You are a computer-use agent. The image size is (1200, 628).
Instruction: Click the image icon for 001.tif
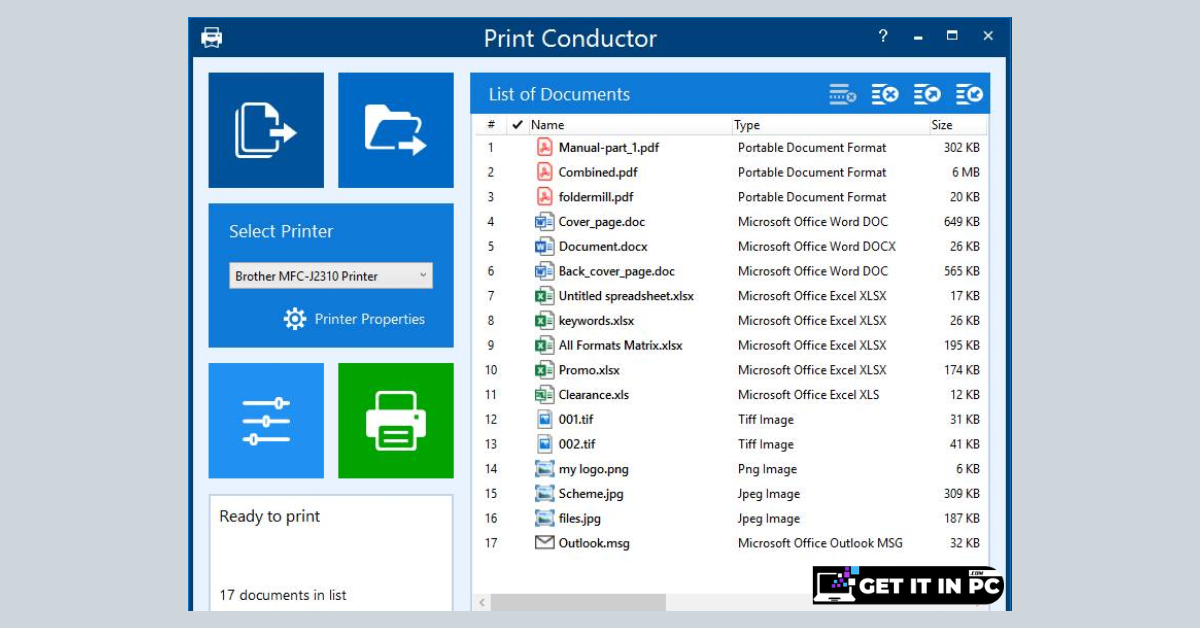545,419
